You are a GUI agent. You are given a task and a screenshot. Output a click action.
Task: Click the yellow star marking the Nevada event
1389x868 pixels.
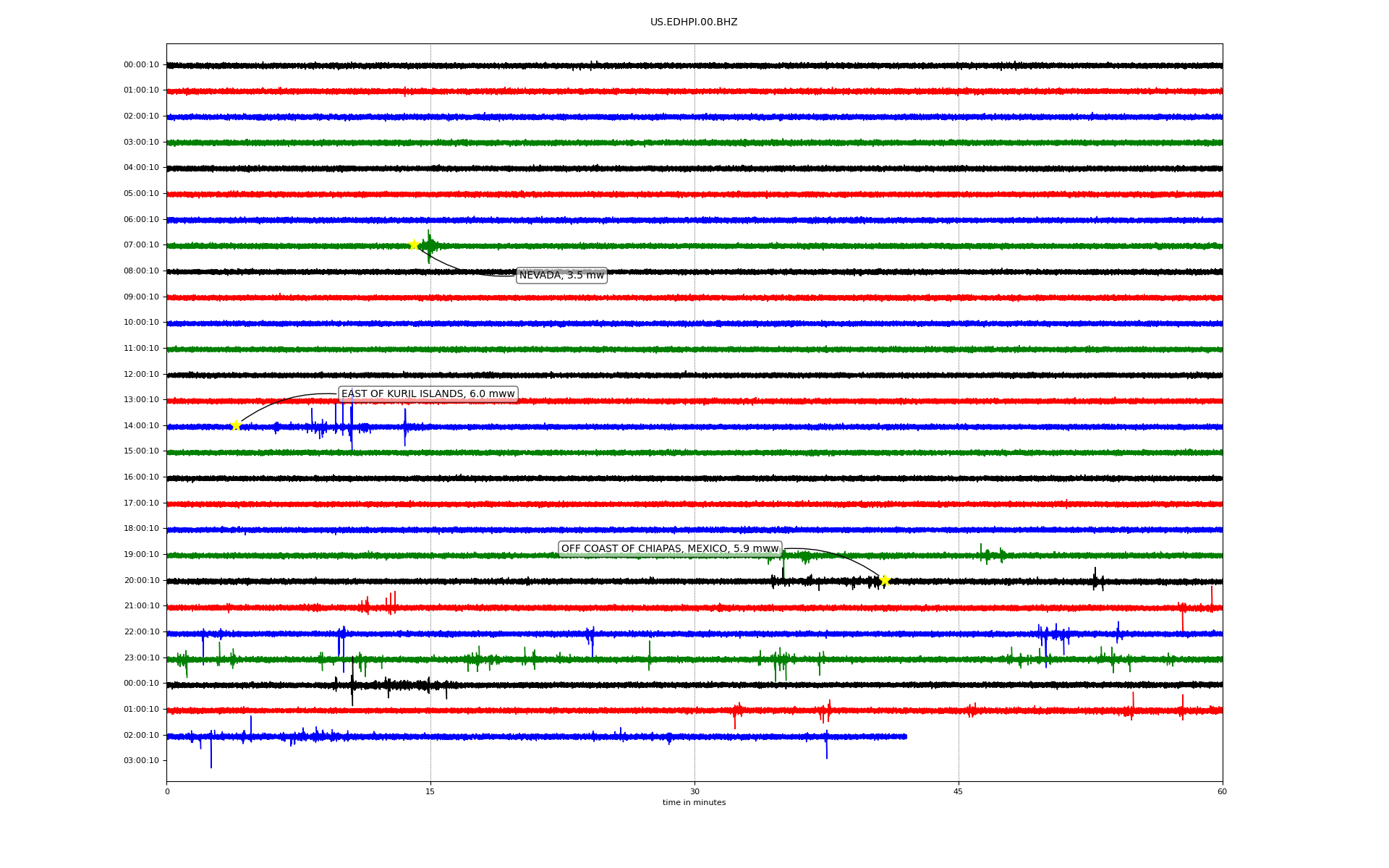click(x=414, y=244)
